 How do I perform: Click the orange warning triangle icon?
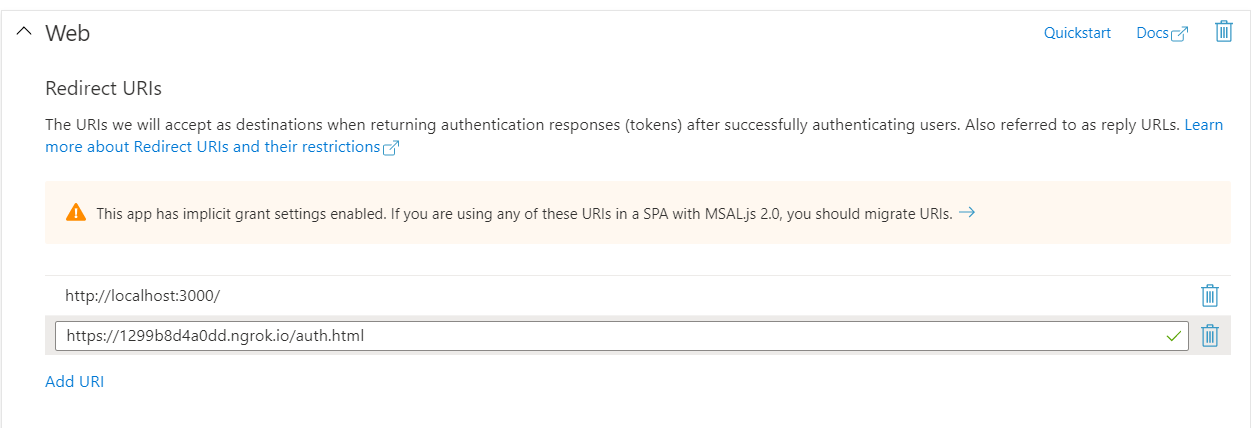tap(76, 213)
